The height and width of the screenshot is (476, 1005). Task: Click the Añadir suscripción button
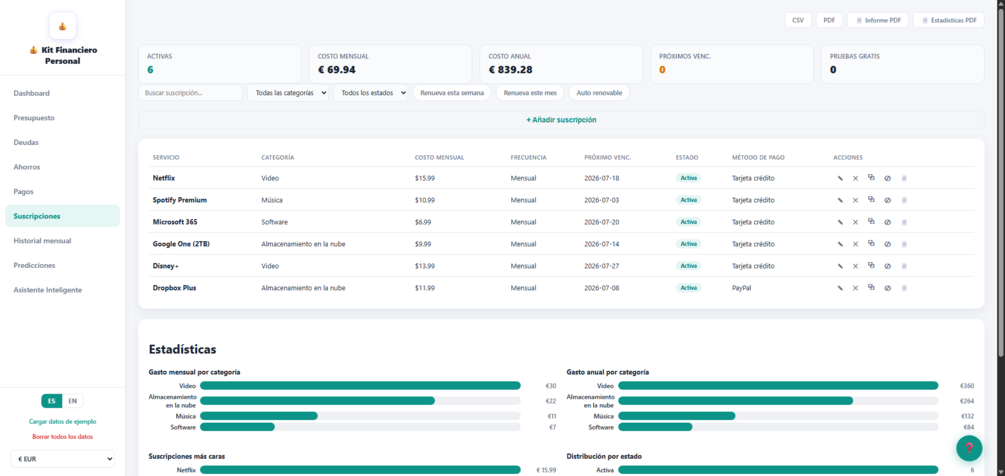pyautogui.click(x=561, y=120)
